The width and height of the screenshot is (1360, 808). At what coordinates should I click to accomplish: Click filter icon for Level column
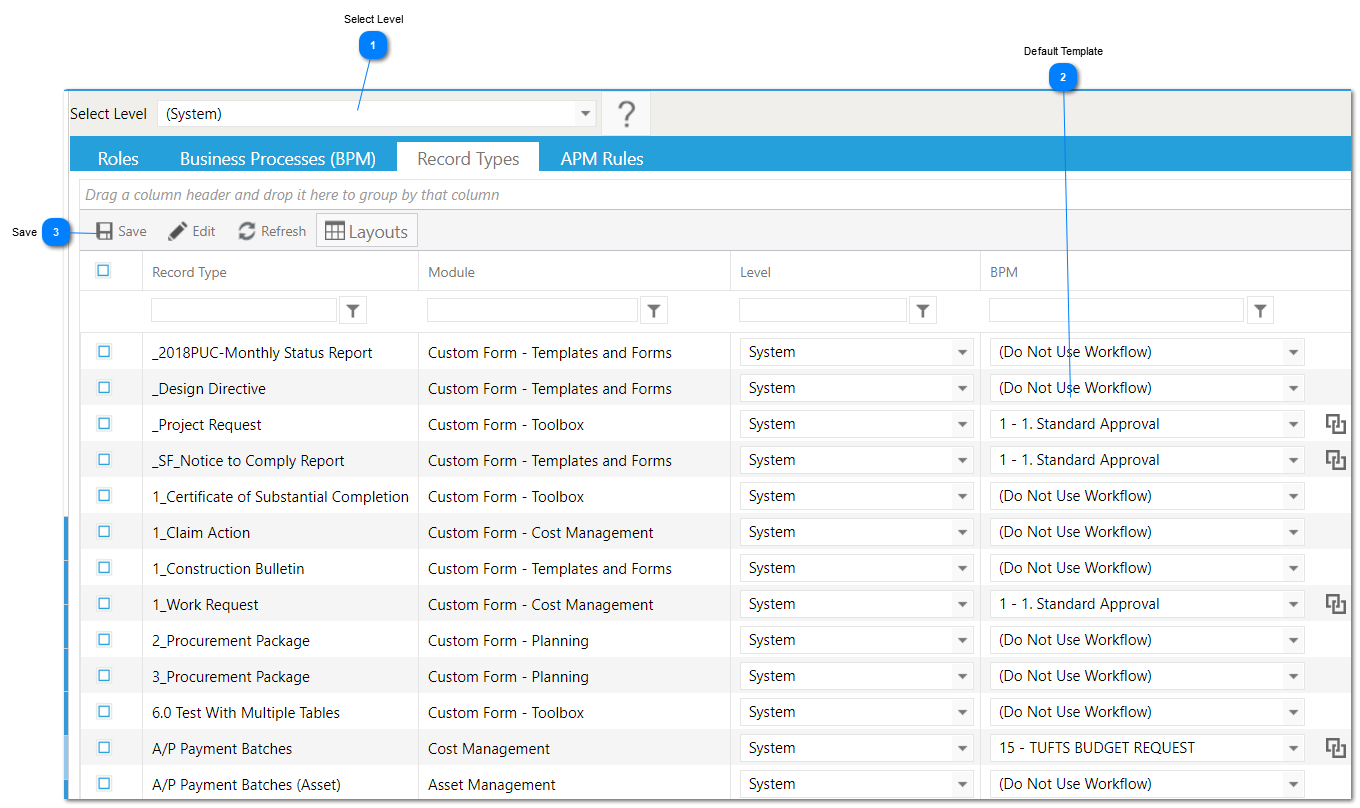(923, 311)
